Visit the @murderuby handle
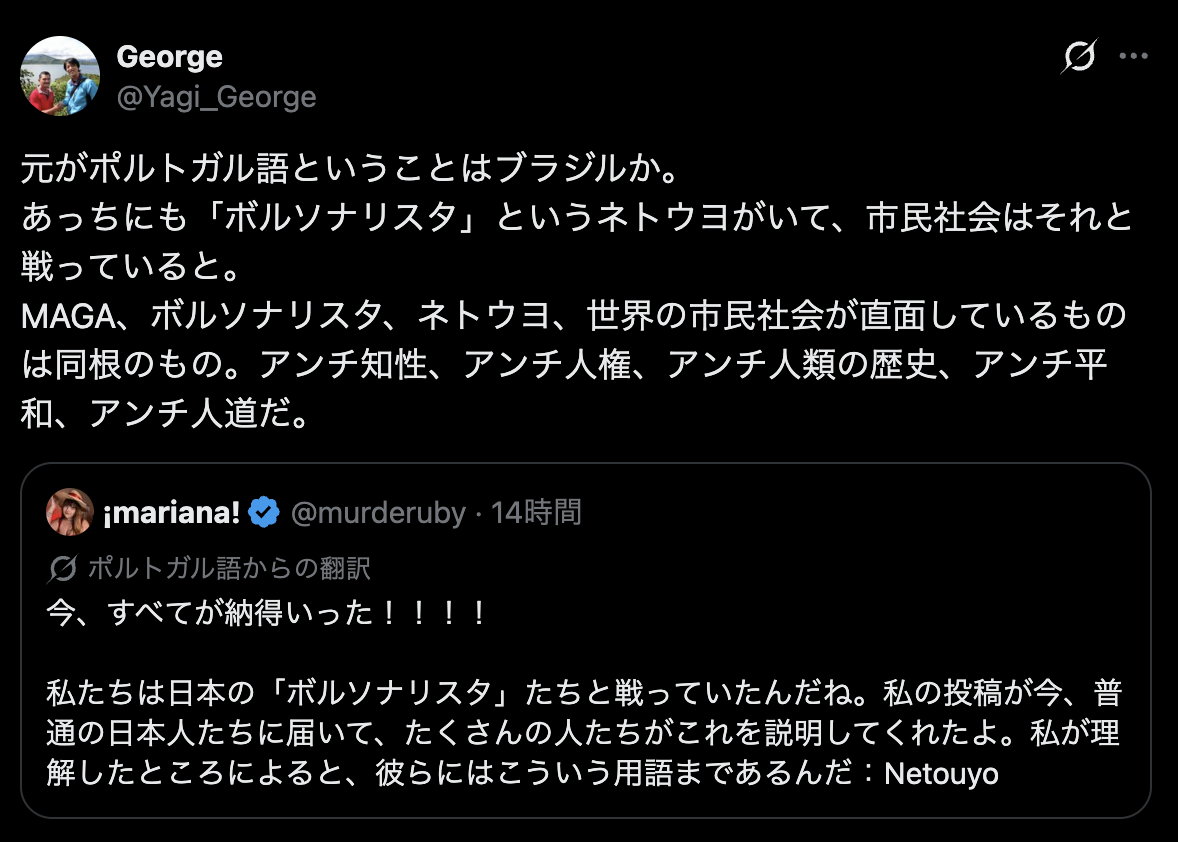The width and height of the screenshot is (1178, 842). 378,513
